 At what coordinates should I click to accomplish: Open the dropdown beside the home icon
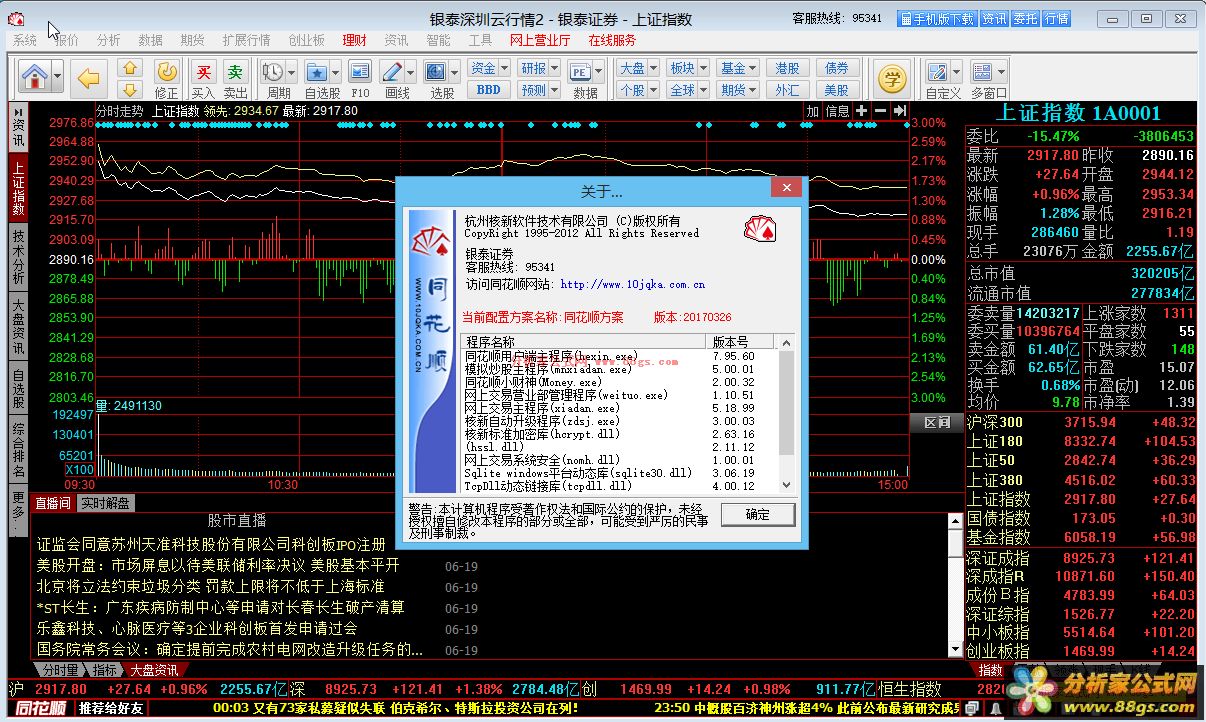pyautogui.click(x=58, y=77)
